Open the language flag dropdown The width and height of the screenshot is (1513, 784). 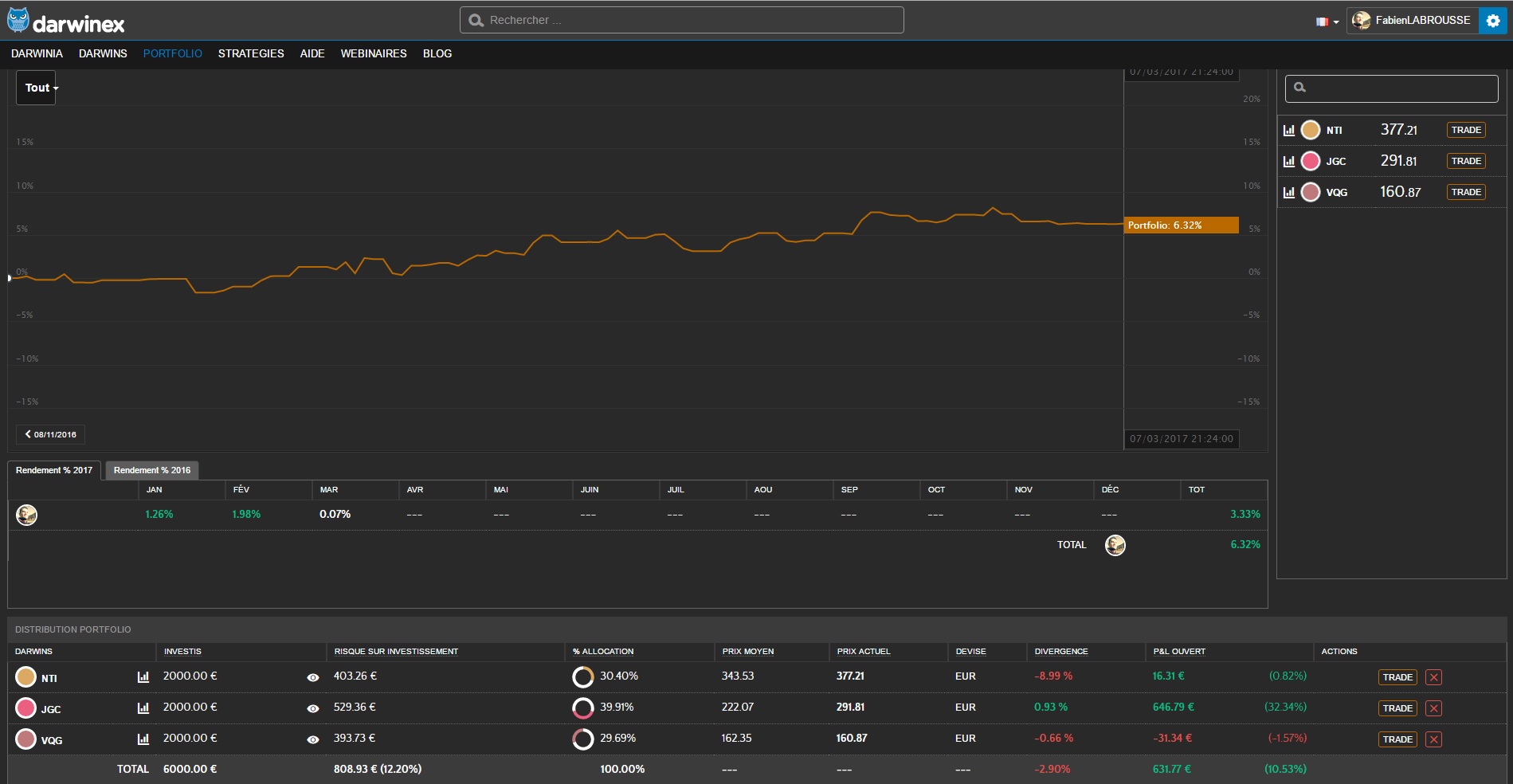pos(1327,22)
